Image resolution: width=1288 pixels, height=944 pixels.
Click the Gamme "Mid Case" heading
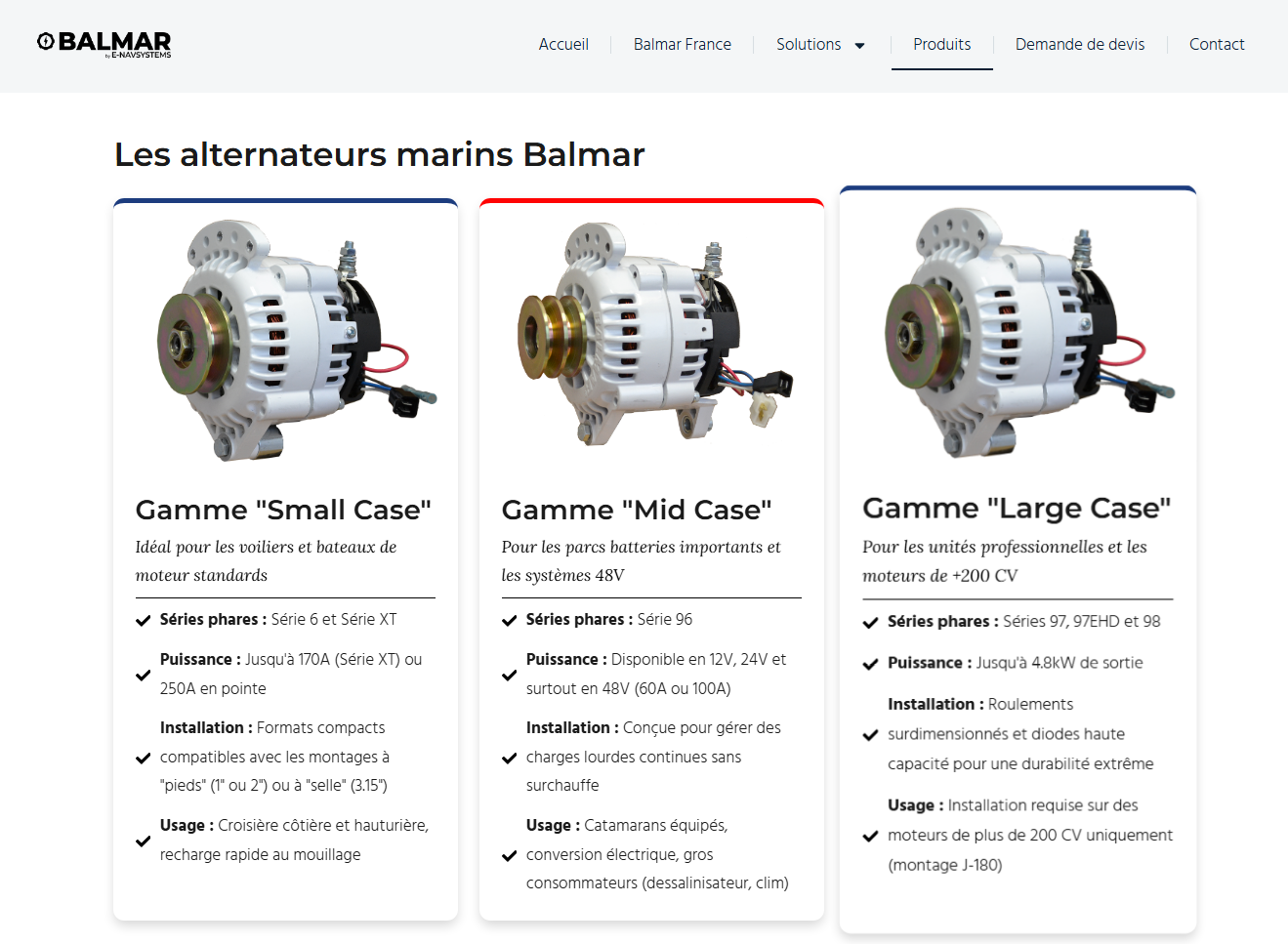point(637,510)
